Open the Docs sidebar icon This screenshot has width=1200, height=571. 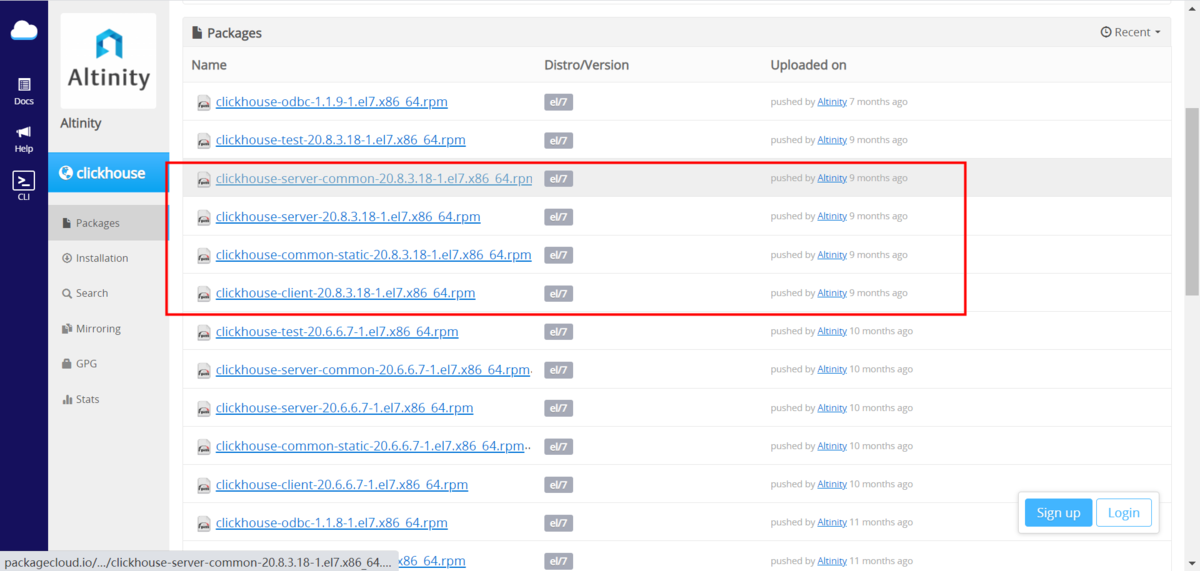click(24, 91)
